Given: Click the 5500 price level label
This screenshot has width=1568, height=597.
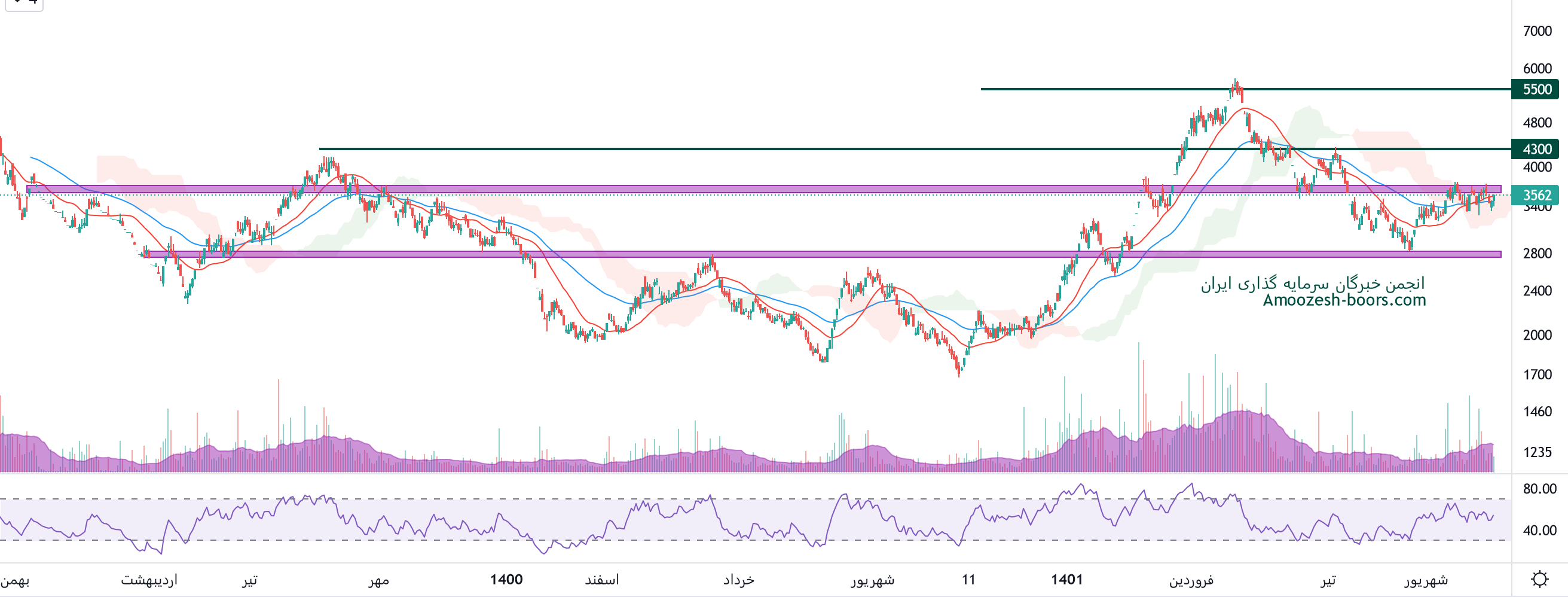Looking at the screenshot, I should (x=1536, y=89).
